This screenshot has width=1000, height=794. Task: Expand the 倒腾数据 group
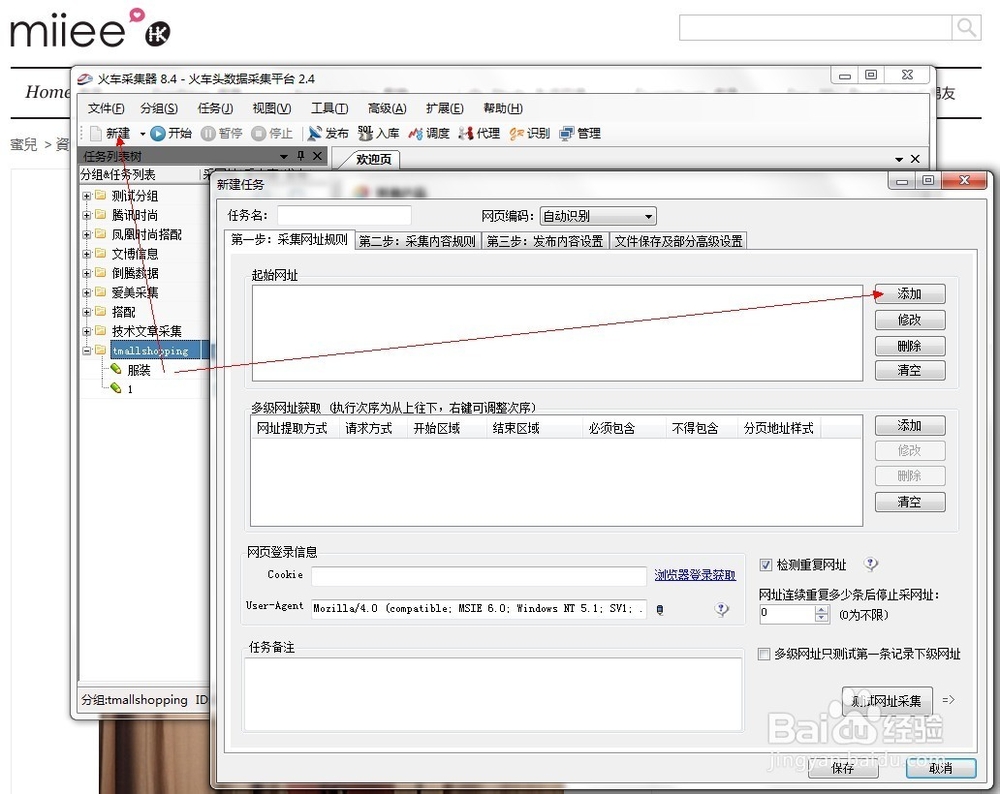pyautogui.click(x=86, y=274)
